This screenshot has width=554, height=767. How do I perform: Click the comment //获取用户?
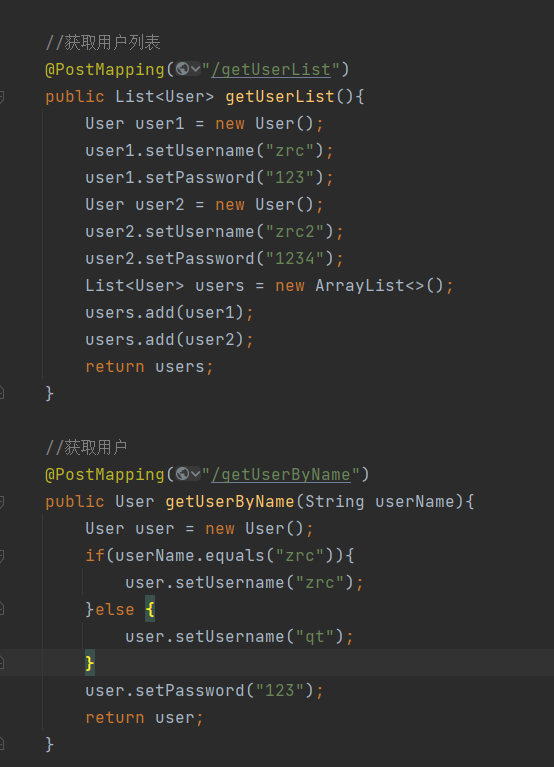click(x=86, y=448)
